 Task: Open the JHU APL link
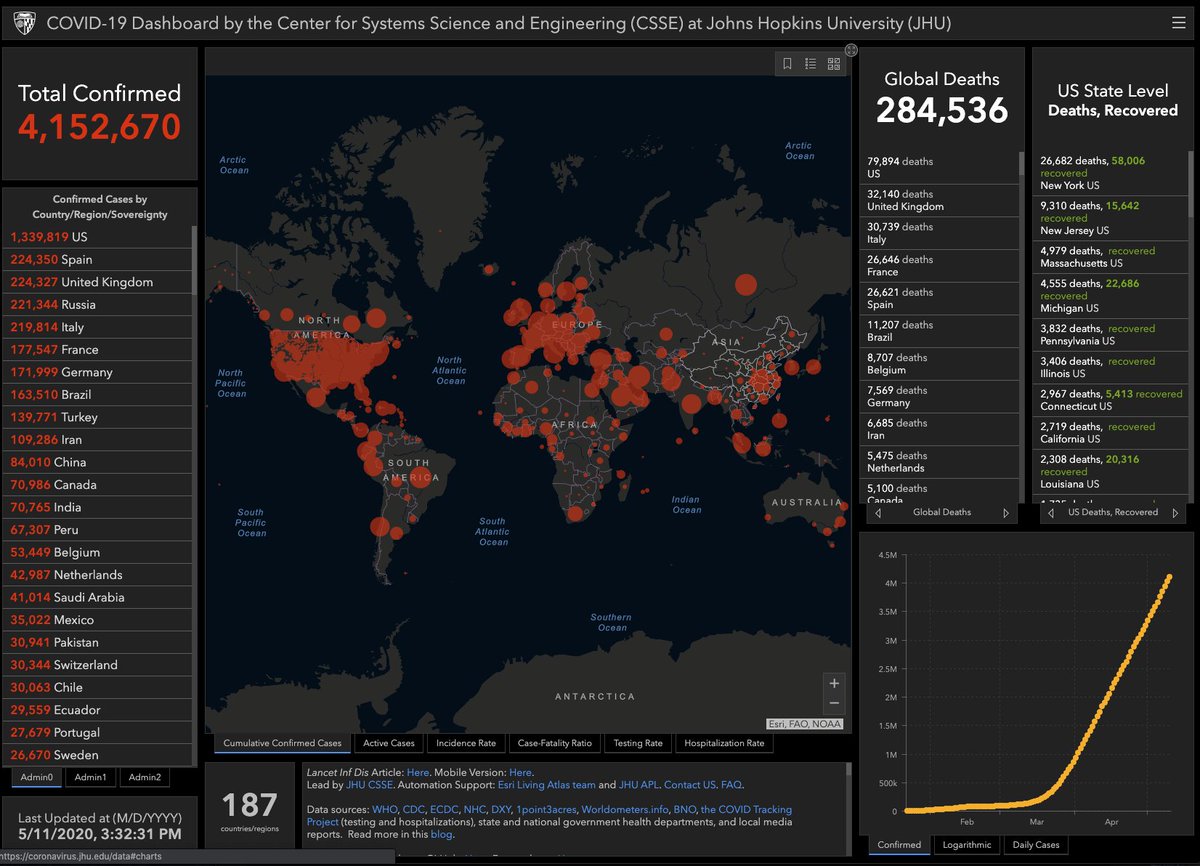pyautogui.click(x=638, y=785)
